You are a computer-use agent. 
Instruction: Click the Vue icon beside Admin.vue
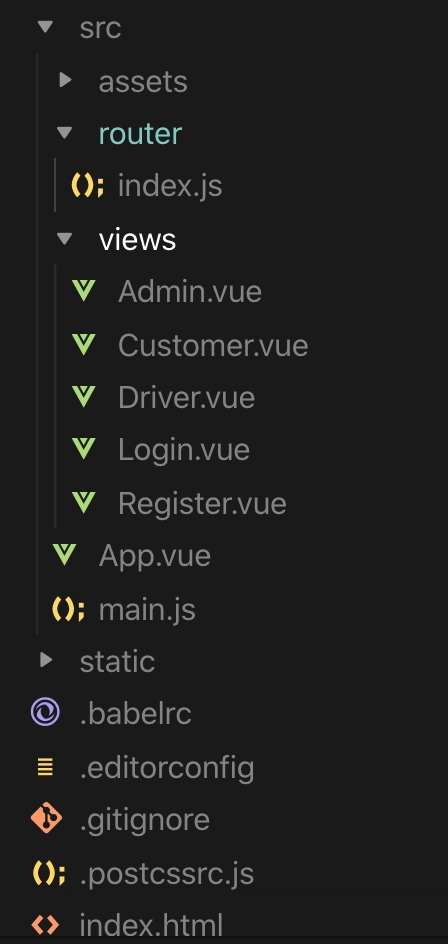click(x=84, y=291)
